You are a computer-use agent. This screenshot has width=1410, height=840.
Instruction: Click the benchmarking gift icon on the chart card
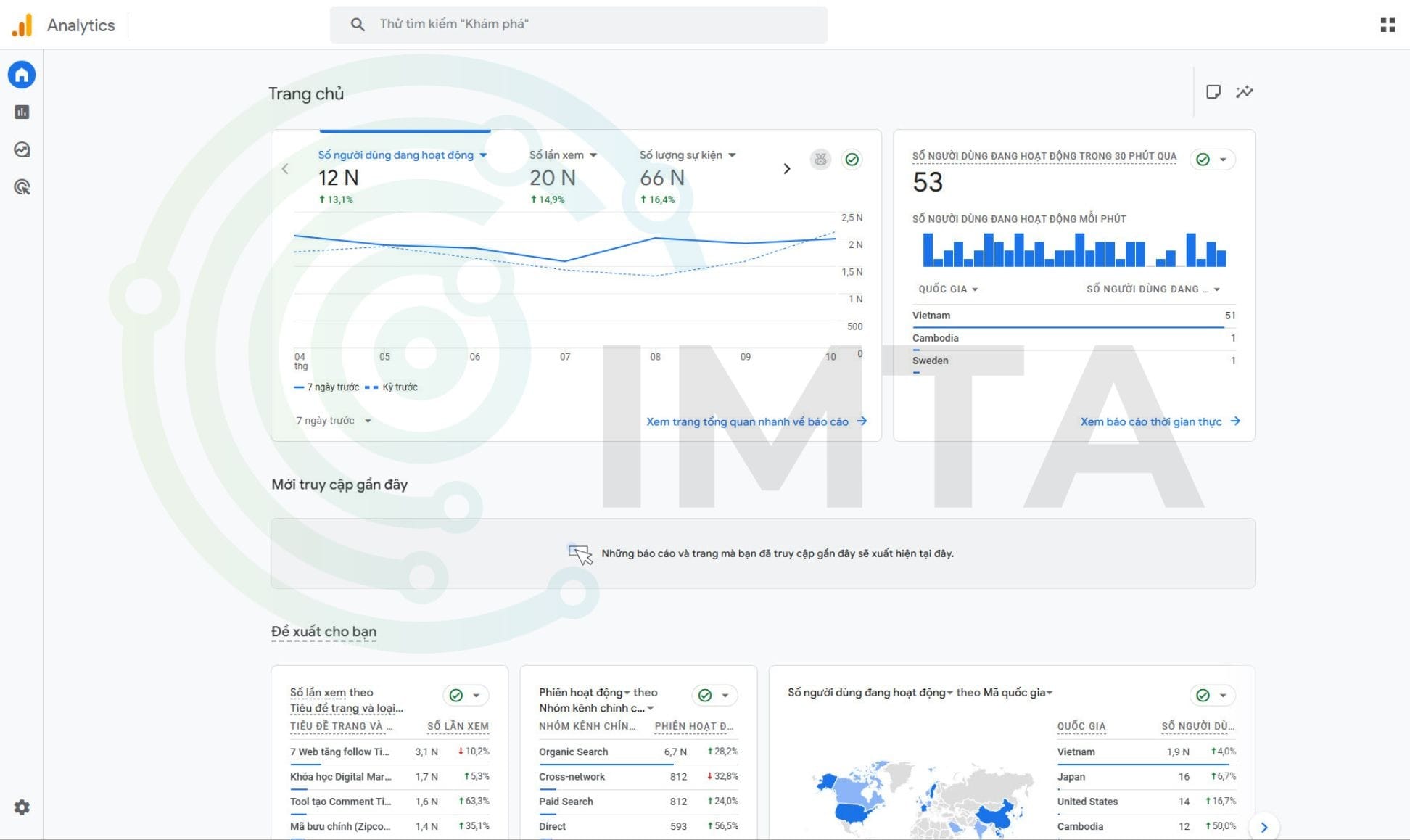[x=820, y=160]
